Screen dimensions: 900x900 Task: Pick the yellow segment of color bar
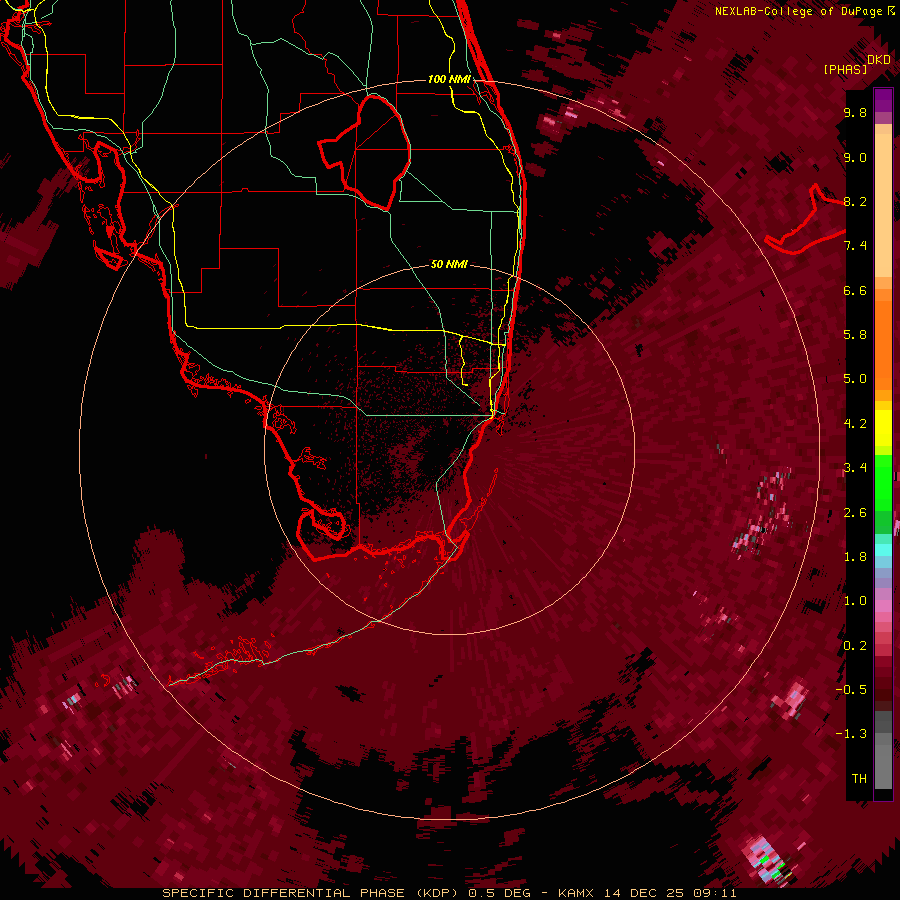(x=883, y=428)
